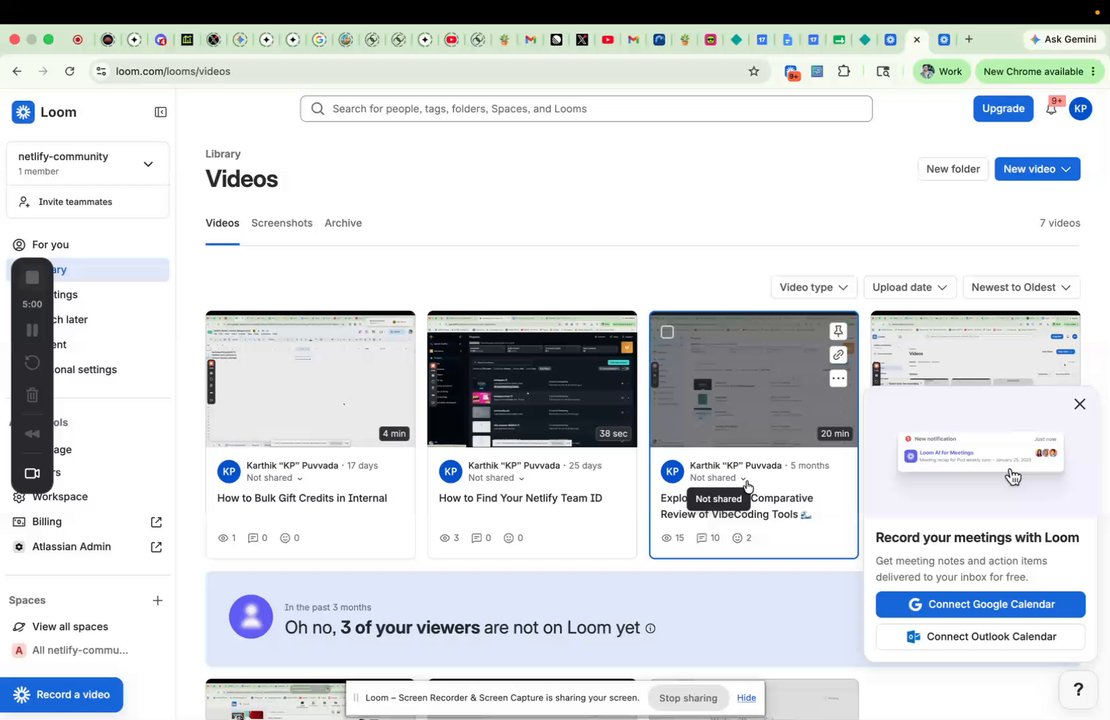Collapse the Loom sidebar panel
Viewport: 1110px width, 720px height.
pyautogui.click(x=161, y=112)
